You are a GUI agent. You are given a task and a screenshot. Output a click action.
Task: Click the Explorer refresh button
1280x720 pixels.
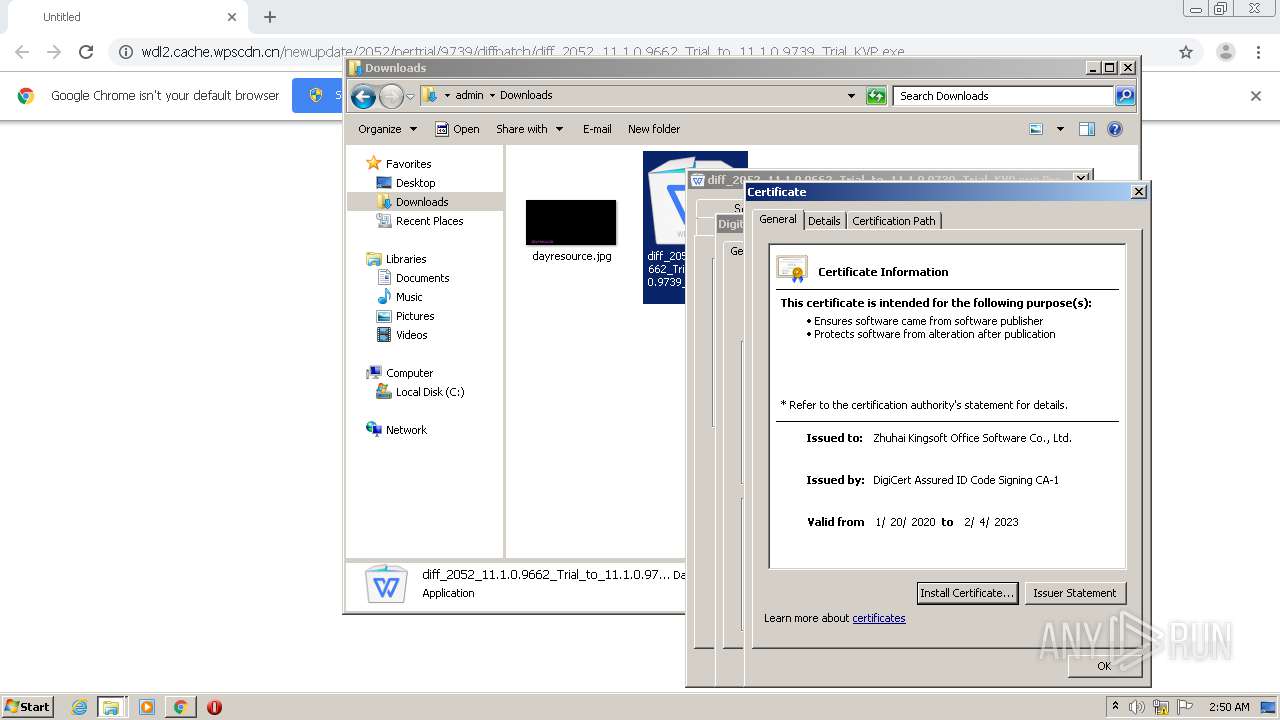876,96
